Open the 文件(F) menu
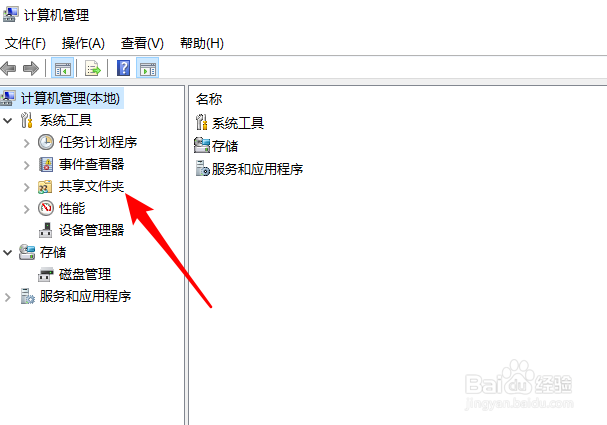Screen dimensions: 607x425 pos(25,43)
